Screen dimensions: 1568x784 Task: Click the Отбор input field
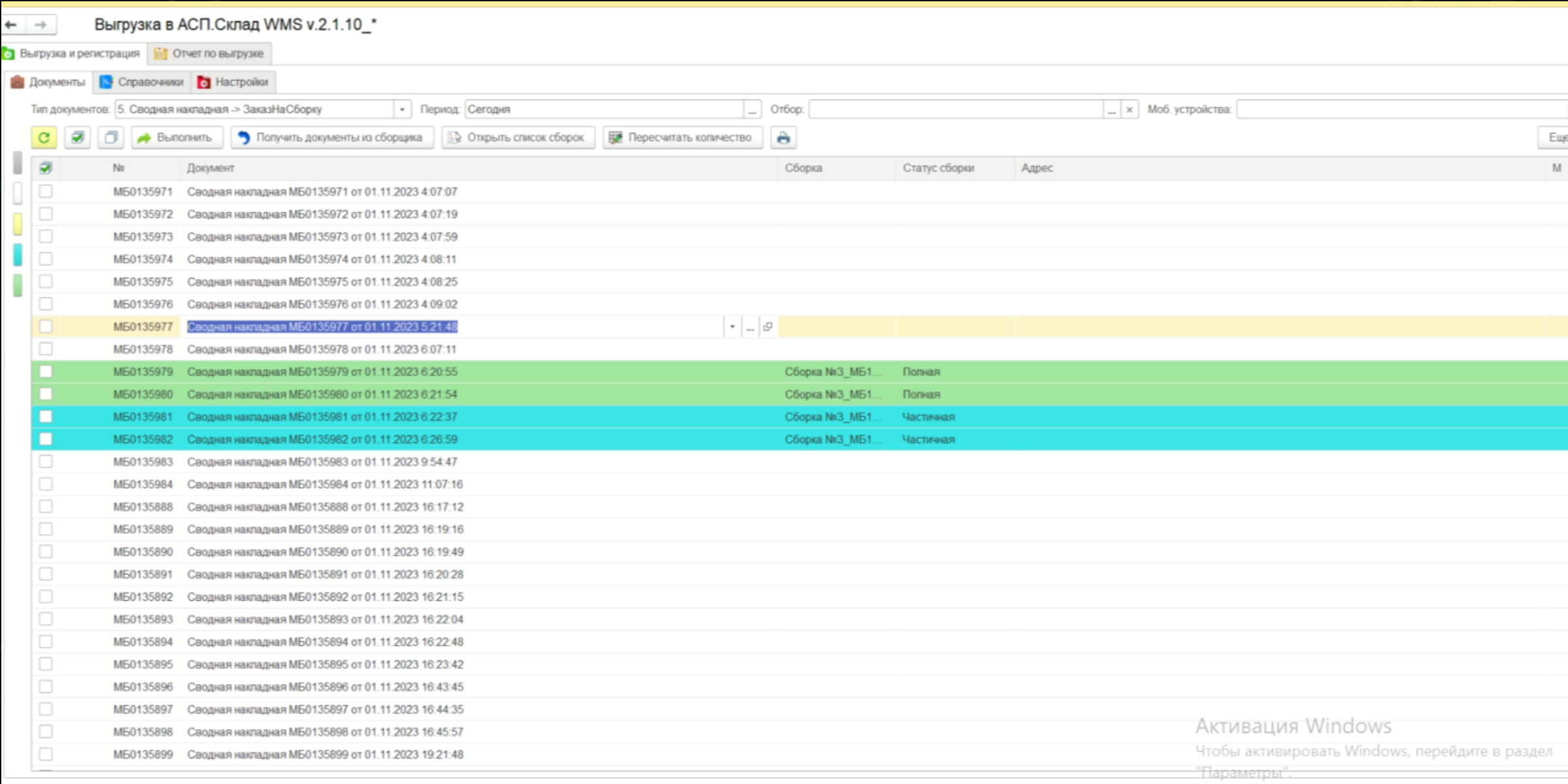click(x=955, y=109)
